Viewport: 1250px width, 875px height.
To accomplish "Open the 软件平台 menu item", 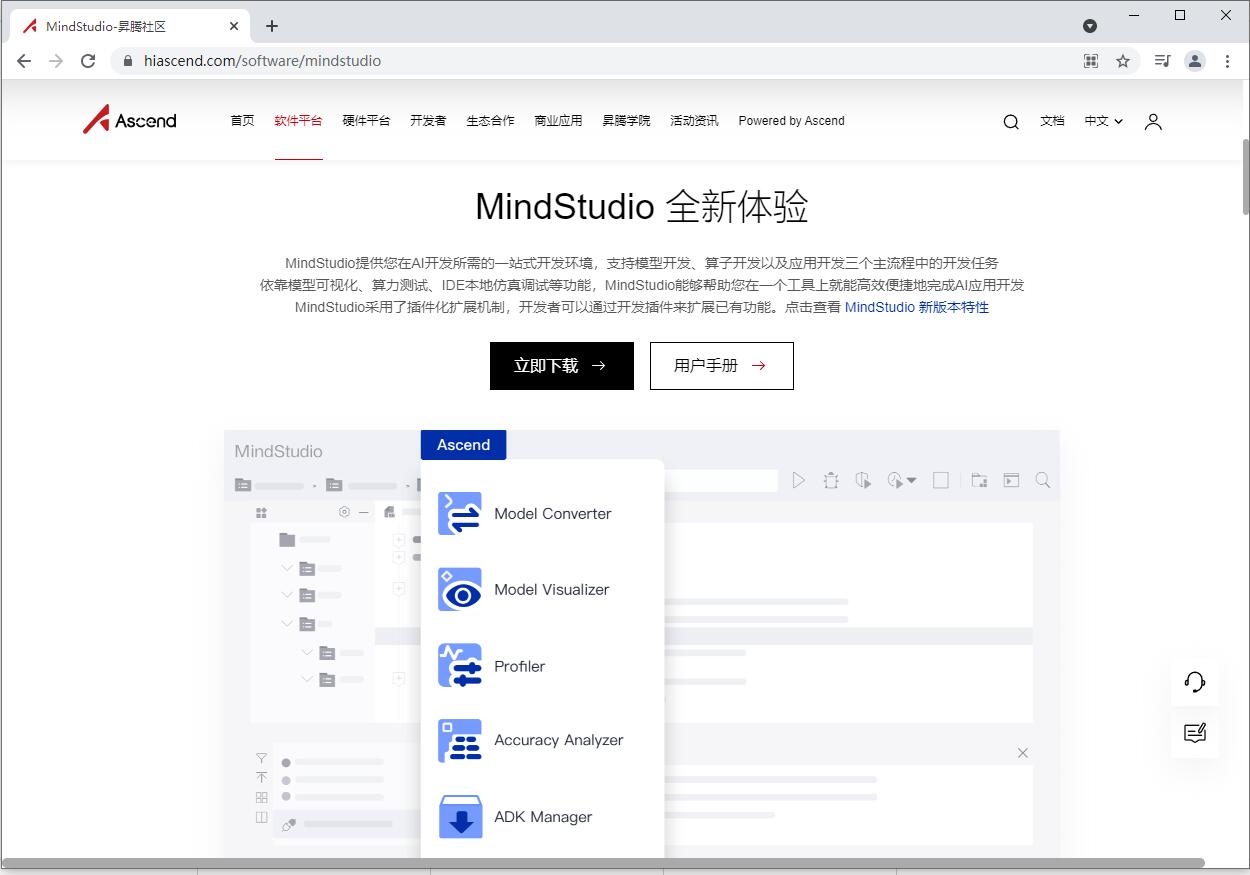I will [298, 121].
